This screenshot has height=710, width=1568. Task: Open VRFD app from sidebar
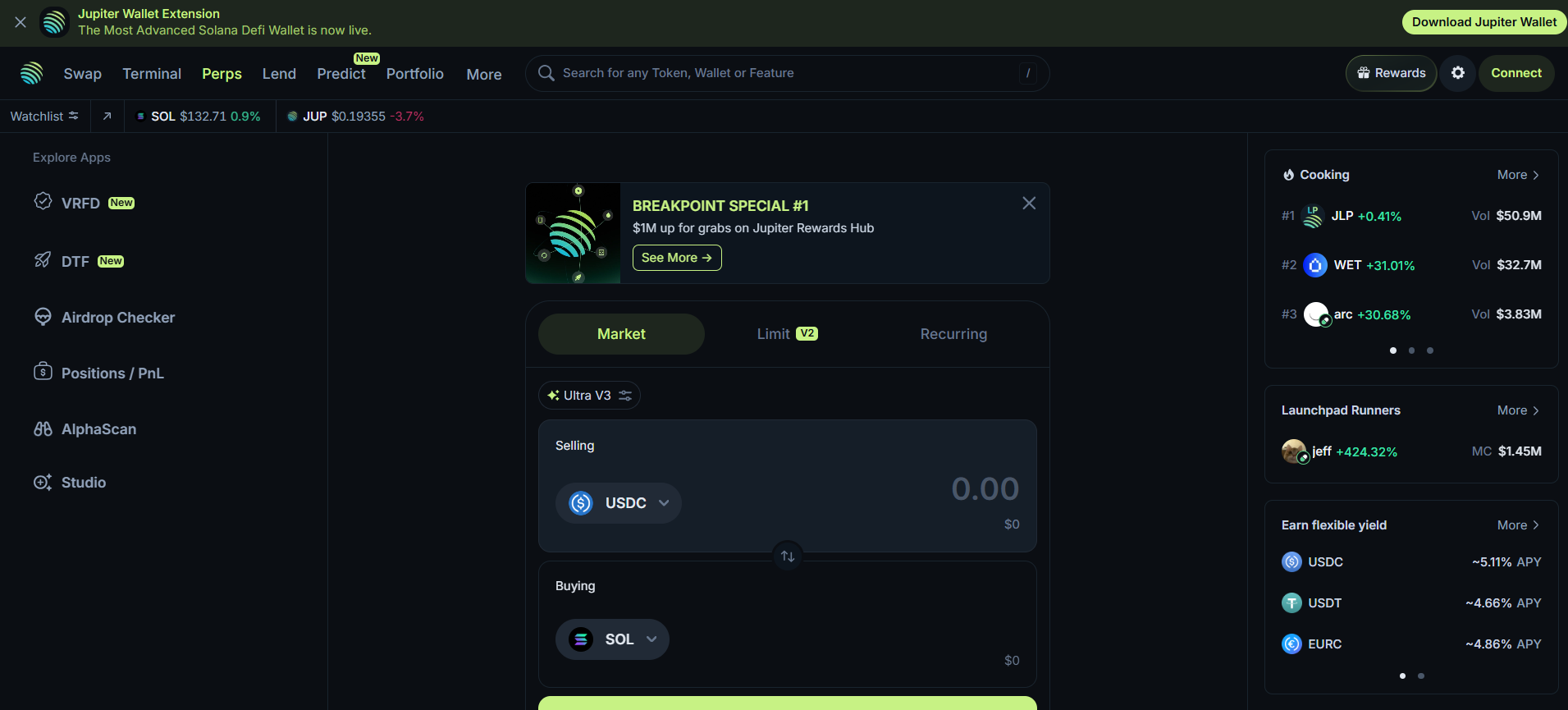click(x=80, y=203)
